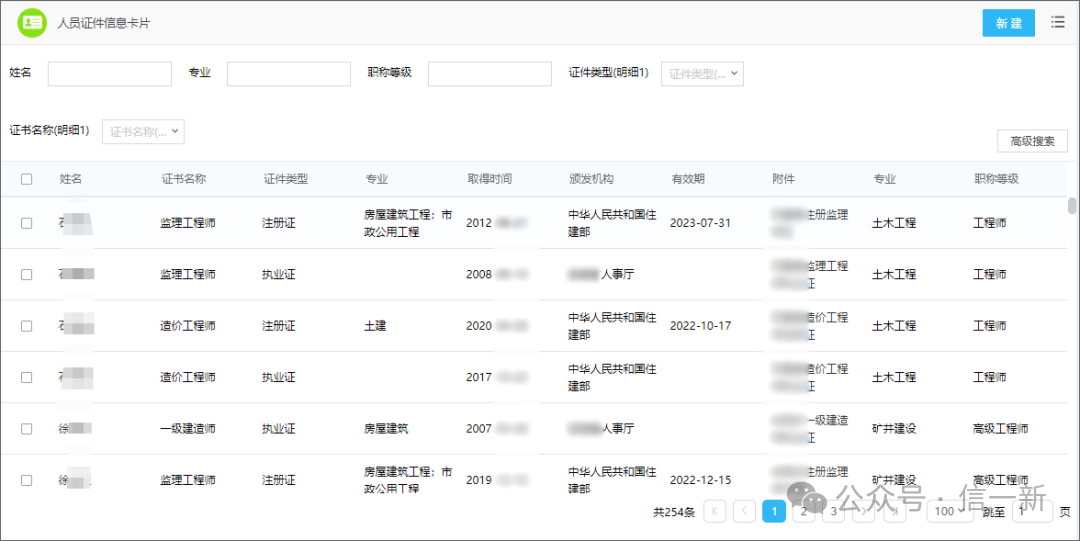Screen dimensions: 1080x541
Task: Click the 2022-12-15 expiry date cell
Action: click(x=700, y=480)
